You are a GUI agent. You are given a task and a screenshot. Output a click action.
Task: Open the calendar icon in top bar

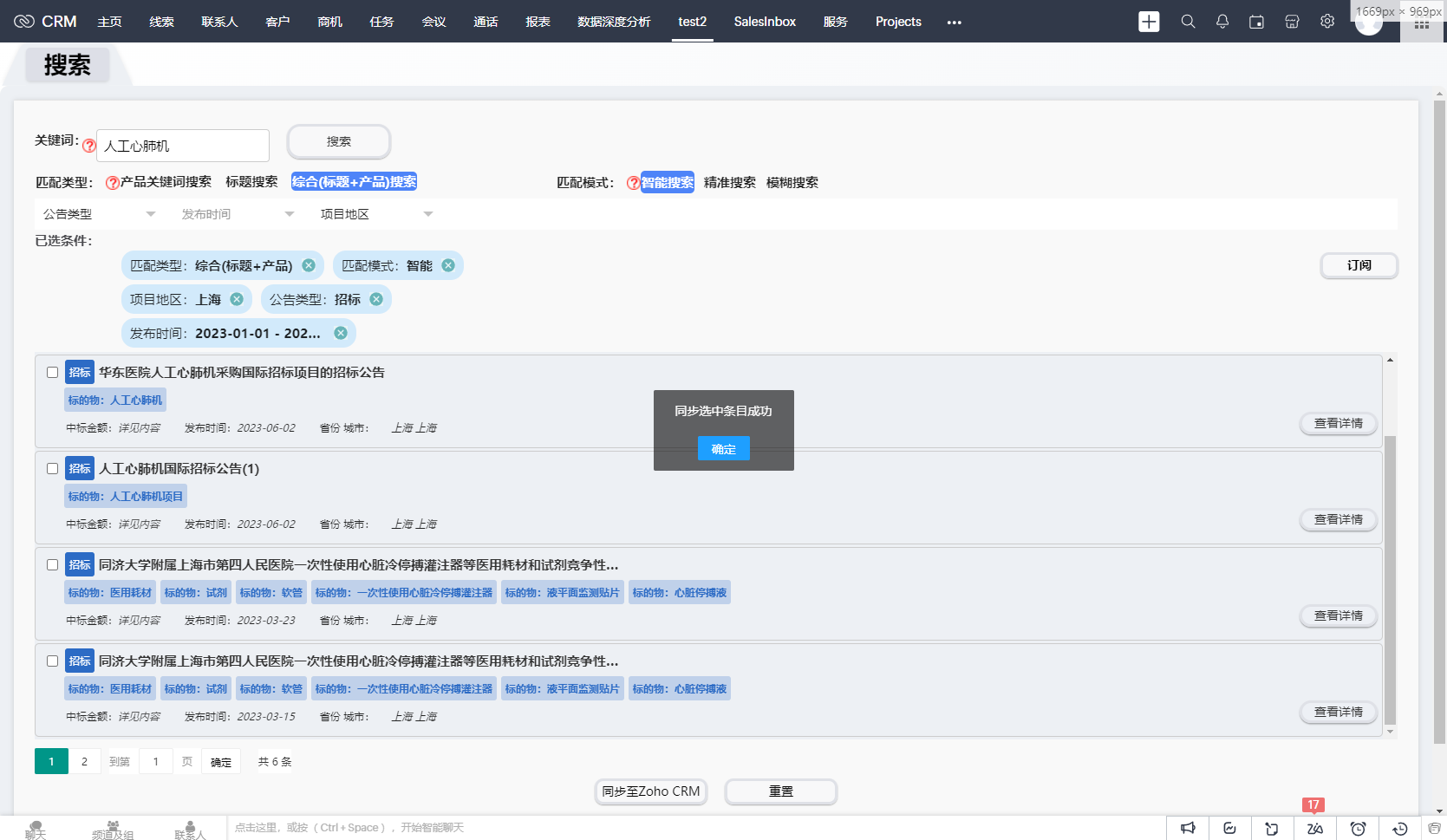tap(1256, 22)
